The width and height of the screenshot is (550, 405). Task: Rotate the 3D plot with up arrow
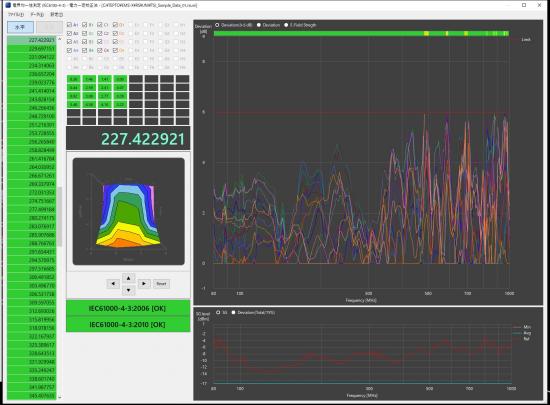point(128,278)
